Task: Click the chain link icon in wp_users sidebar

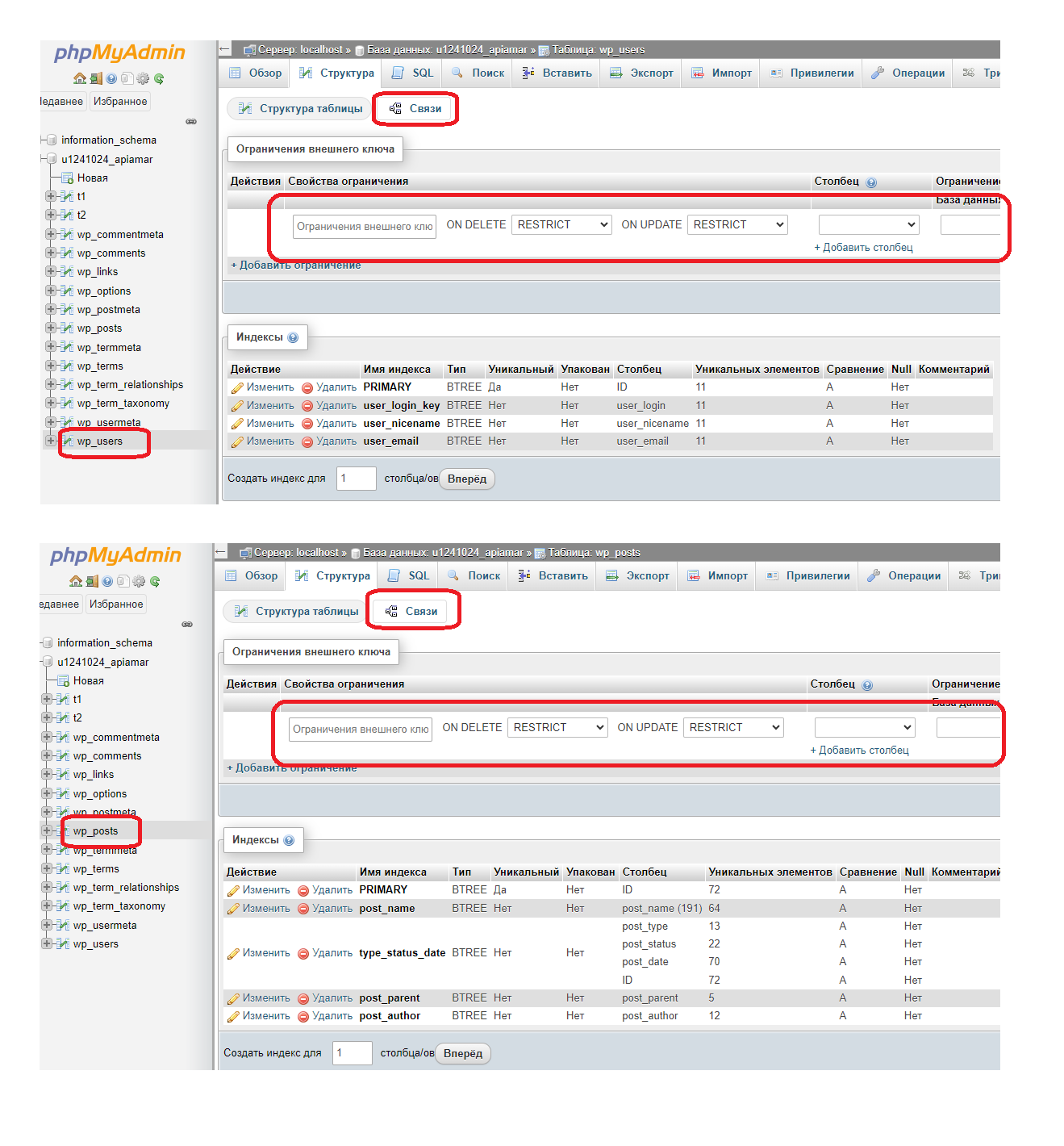Action: click(191, 122)
